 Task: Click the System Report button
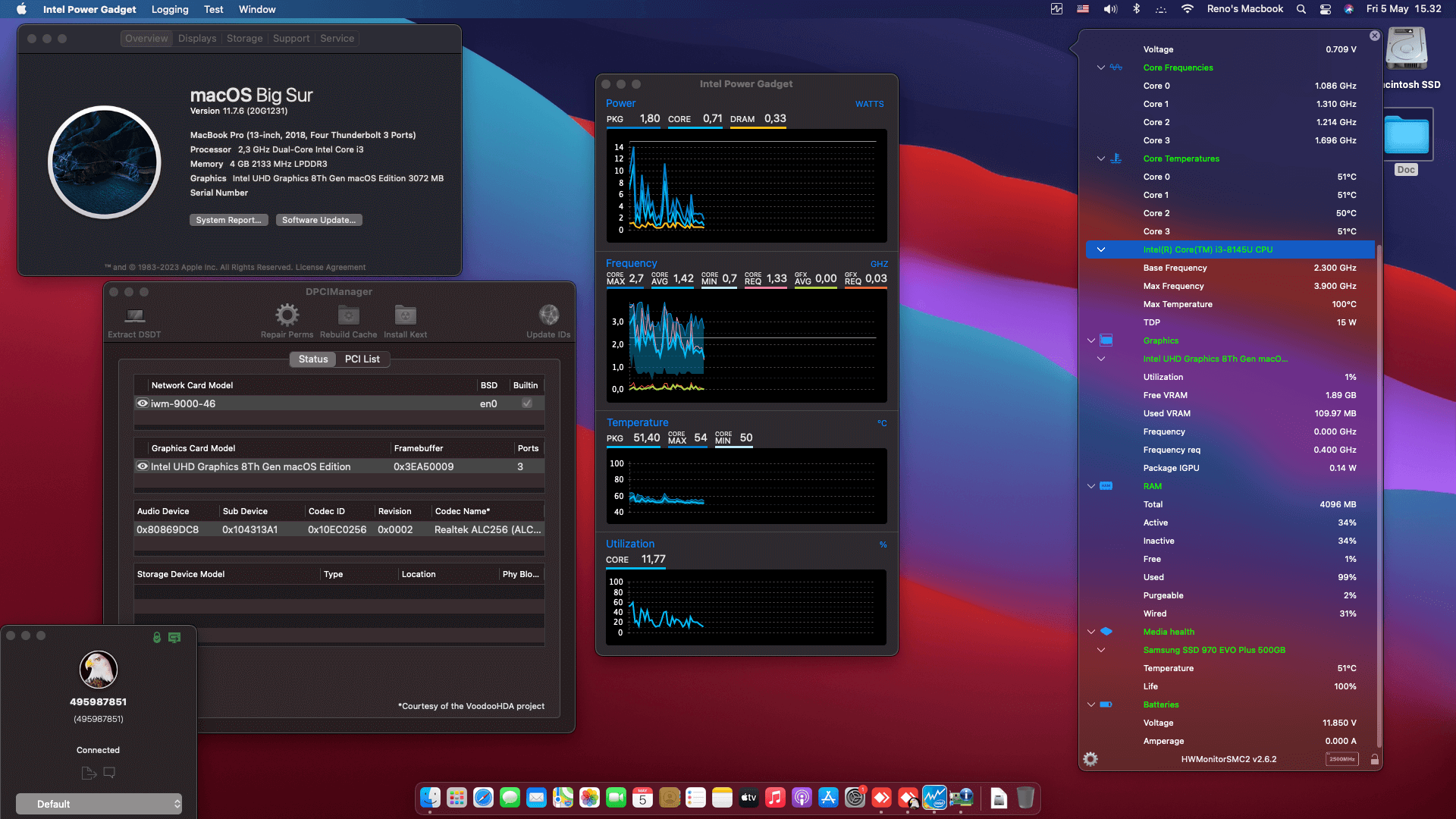[x=228, y=220]
